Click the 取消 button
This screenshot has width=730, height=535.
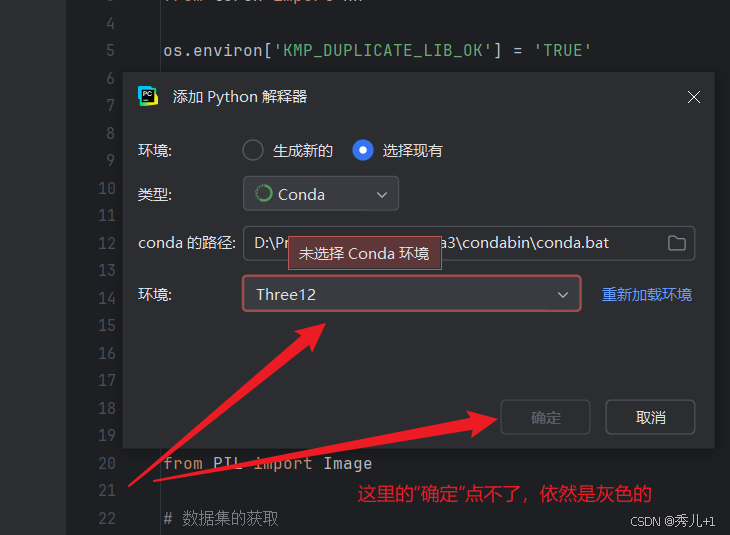(x=650, y=417)
